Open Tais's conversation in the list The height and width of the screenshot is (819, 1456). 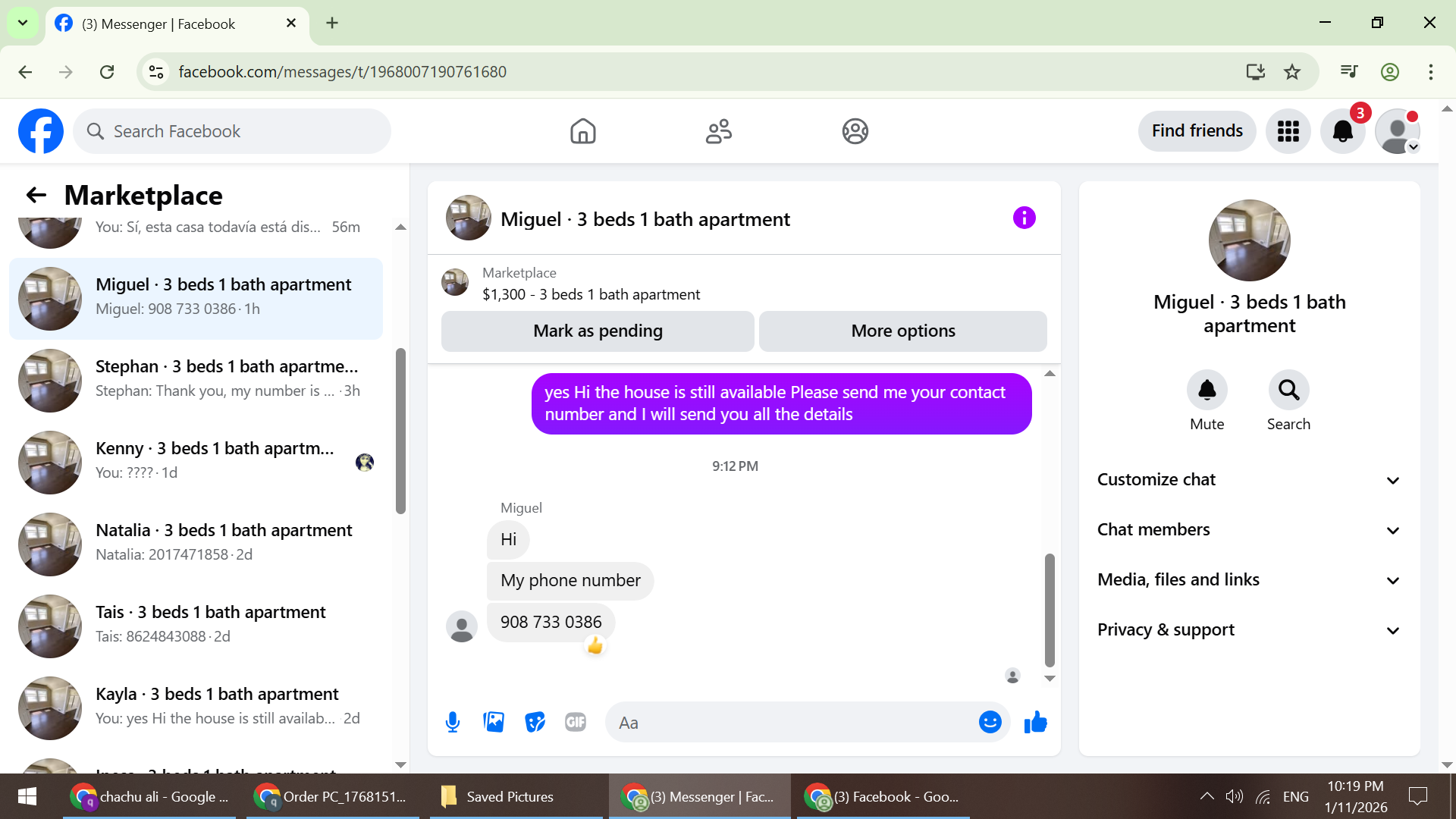tap(196, 626)
